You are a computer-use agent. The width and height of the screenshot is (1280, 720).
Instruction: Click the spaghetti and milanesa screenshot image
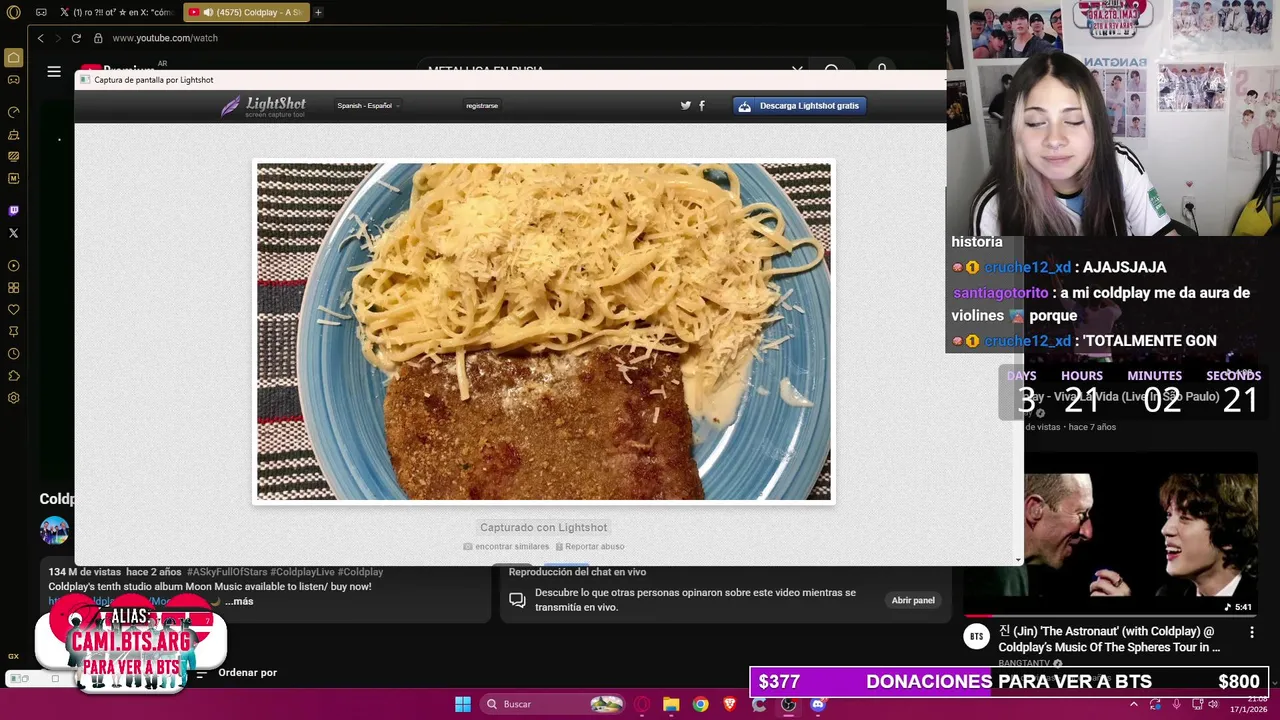tap(544, 331)
